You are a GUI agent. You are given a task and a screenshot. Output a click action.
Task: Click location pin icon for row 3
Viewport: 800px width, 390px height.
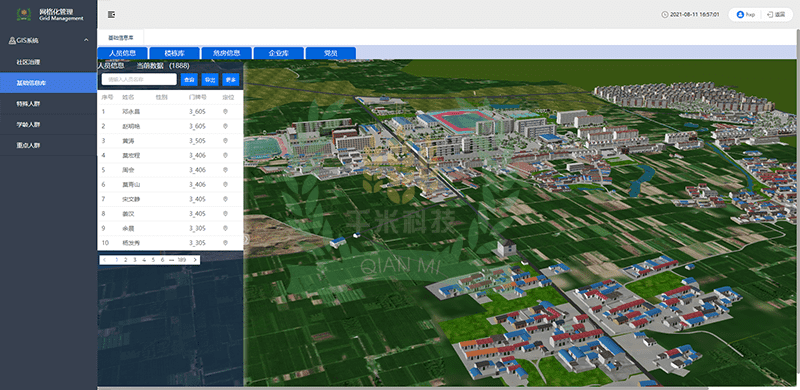225,140
